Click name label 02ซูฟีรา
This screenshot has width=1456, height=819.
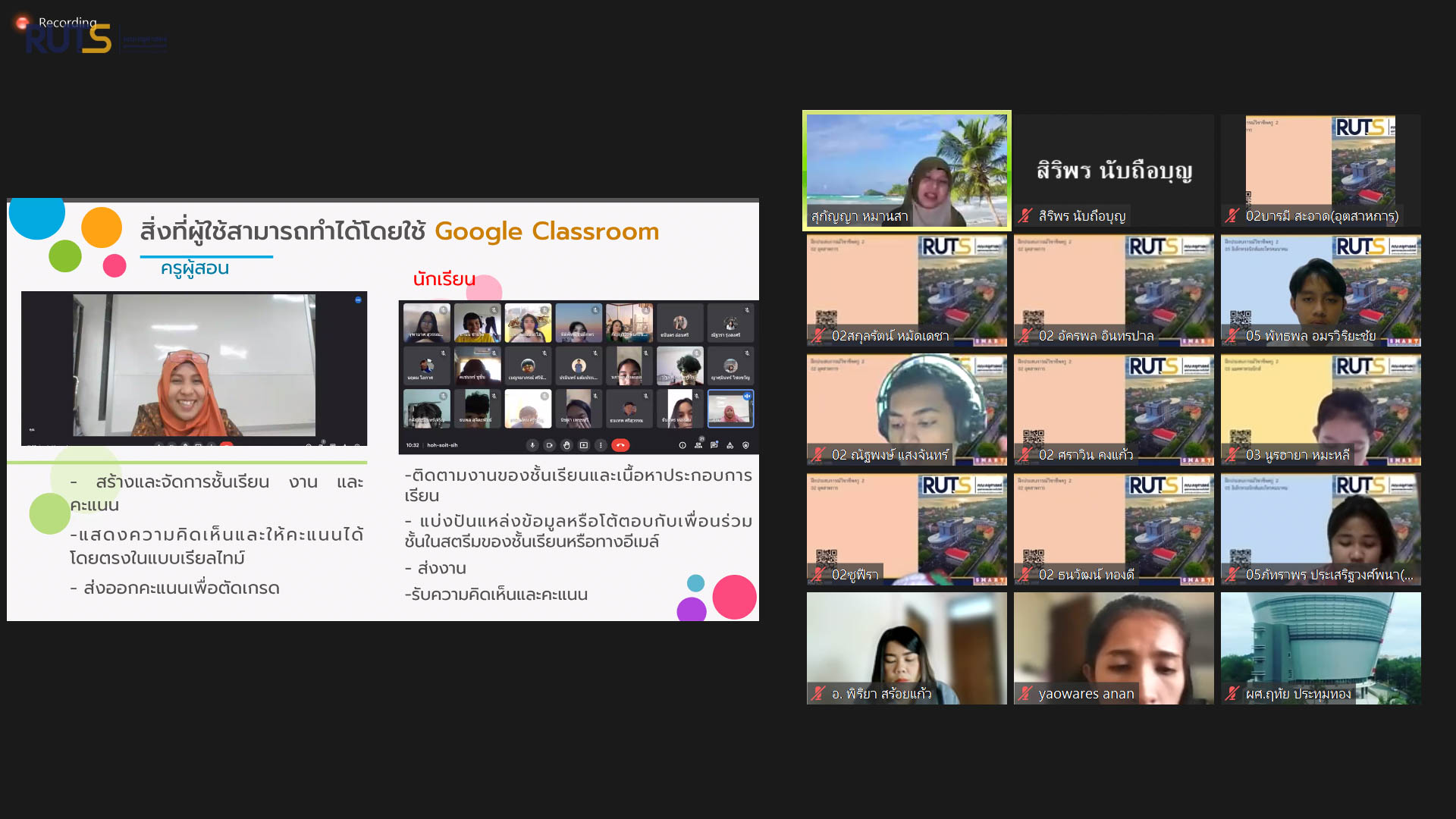tap(855, 575)
